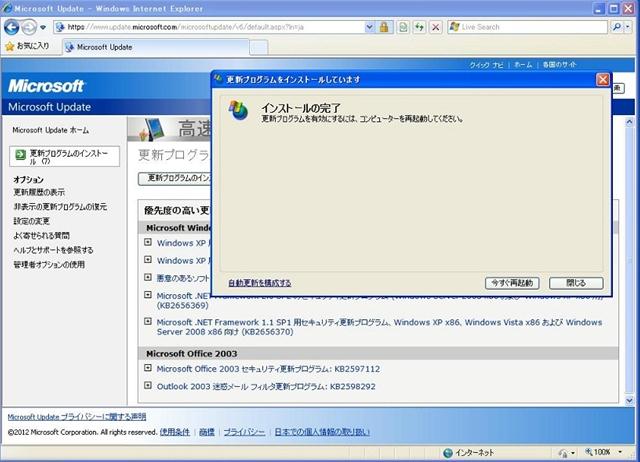Click the security lock icon
The width and height of the screenshot is (640, 462).
click(x=384, y=27)
